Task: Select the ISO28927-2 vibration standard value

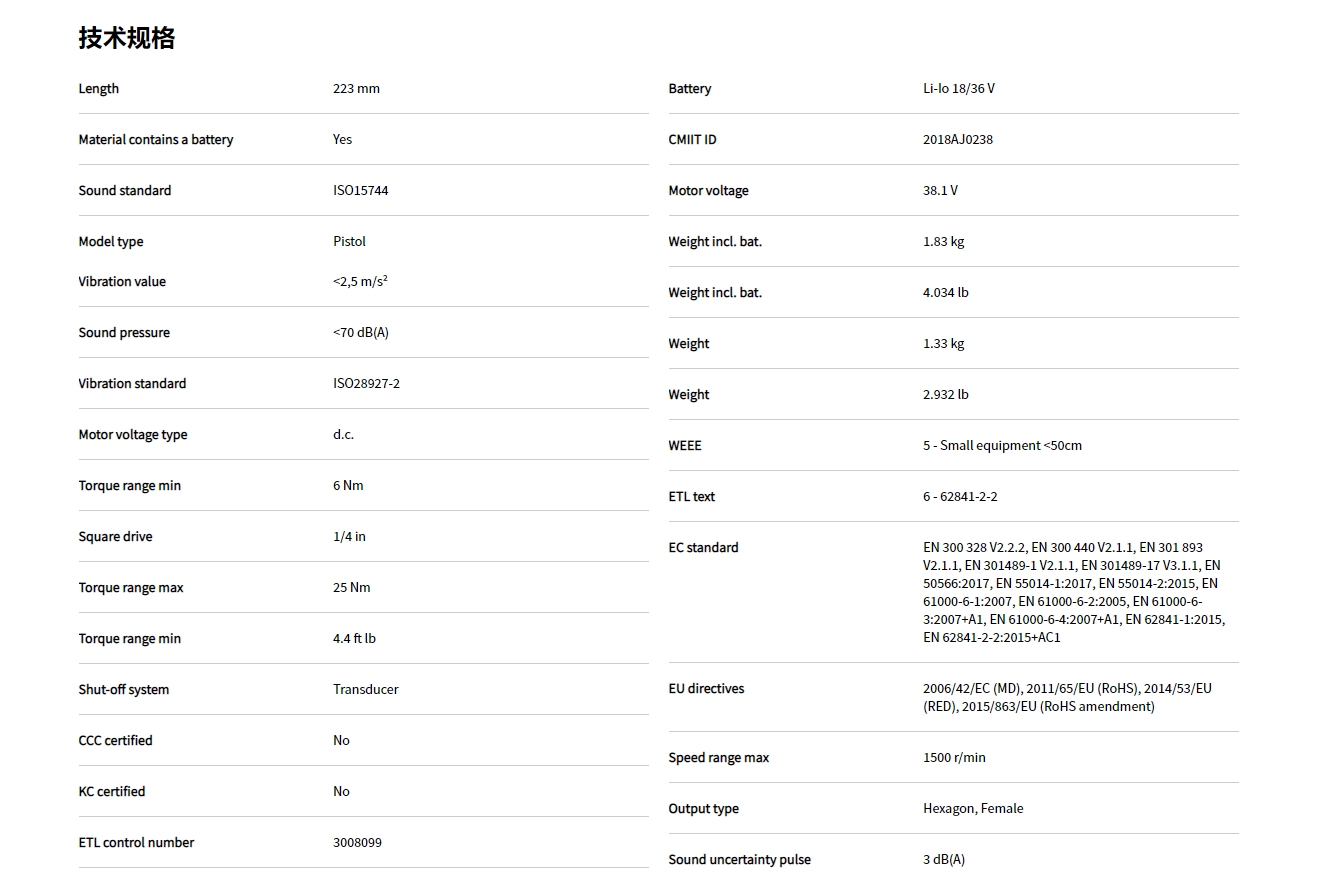Action: click(x=366, y=384)
